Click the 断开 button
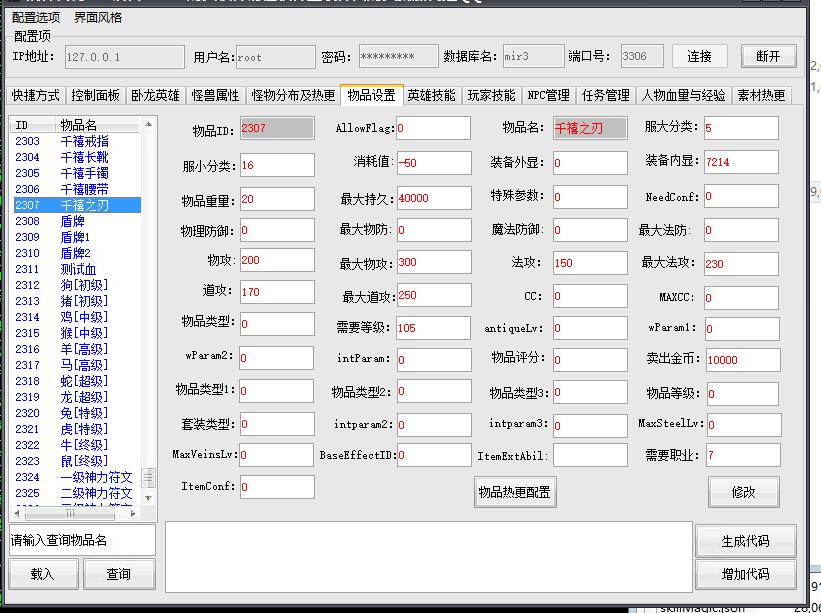The width and height of the screenshot is (821, 613). click(768, 56)
